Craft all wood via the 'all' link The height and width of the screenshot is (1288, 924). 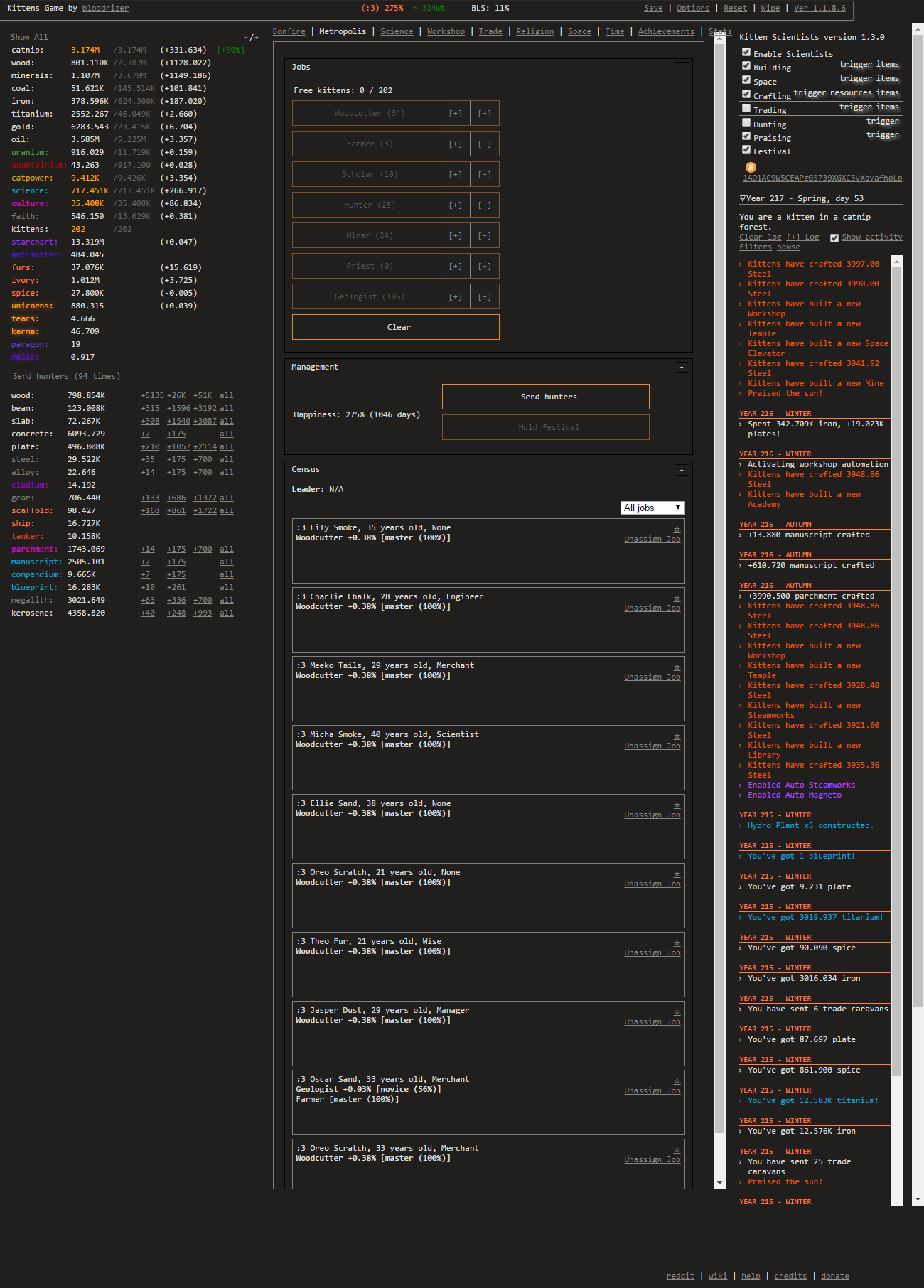point(226,395)
